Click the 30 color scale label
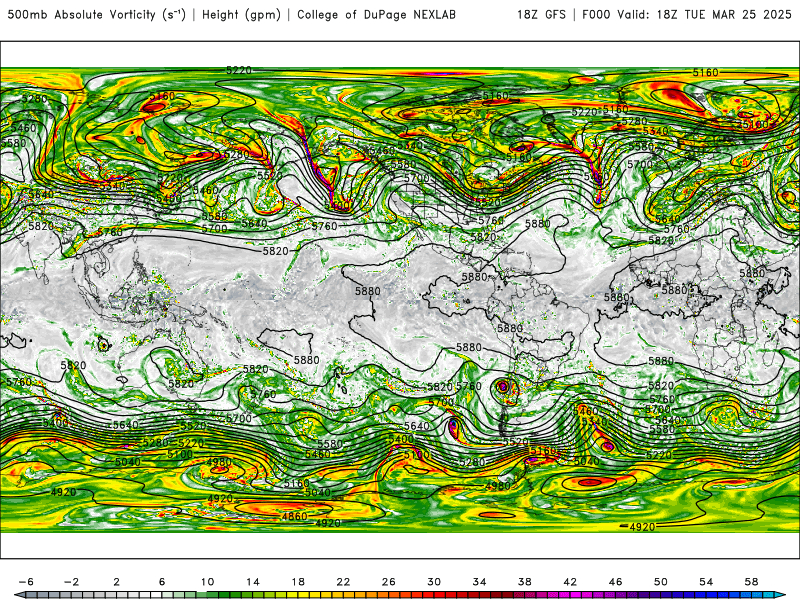This screenshot has height=600, width=800. [434, 582]
